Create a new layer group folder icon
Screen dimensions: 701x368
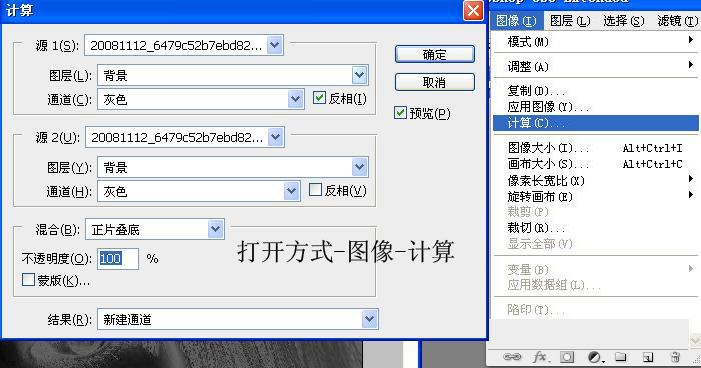tap(620, 356)
